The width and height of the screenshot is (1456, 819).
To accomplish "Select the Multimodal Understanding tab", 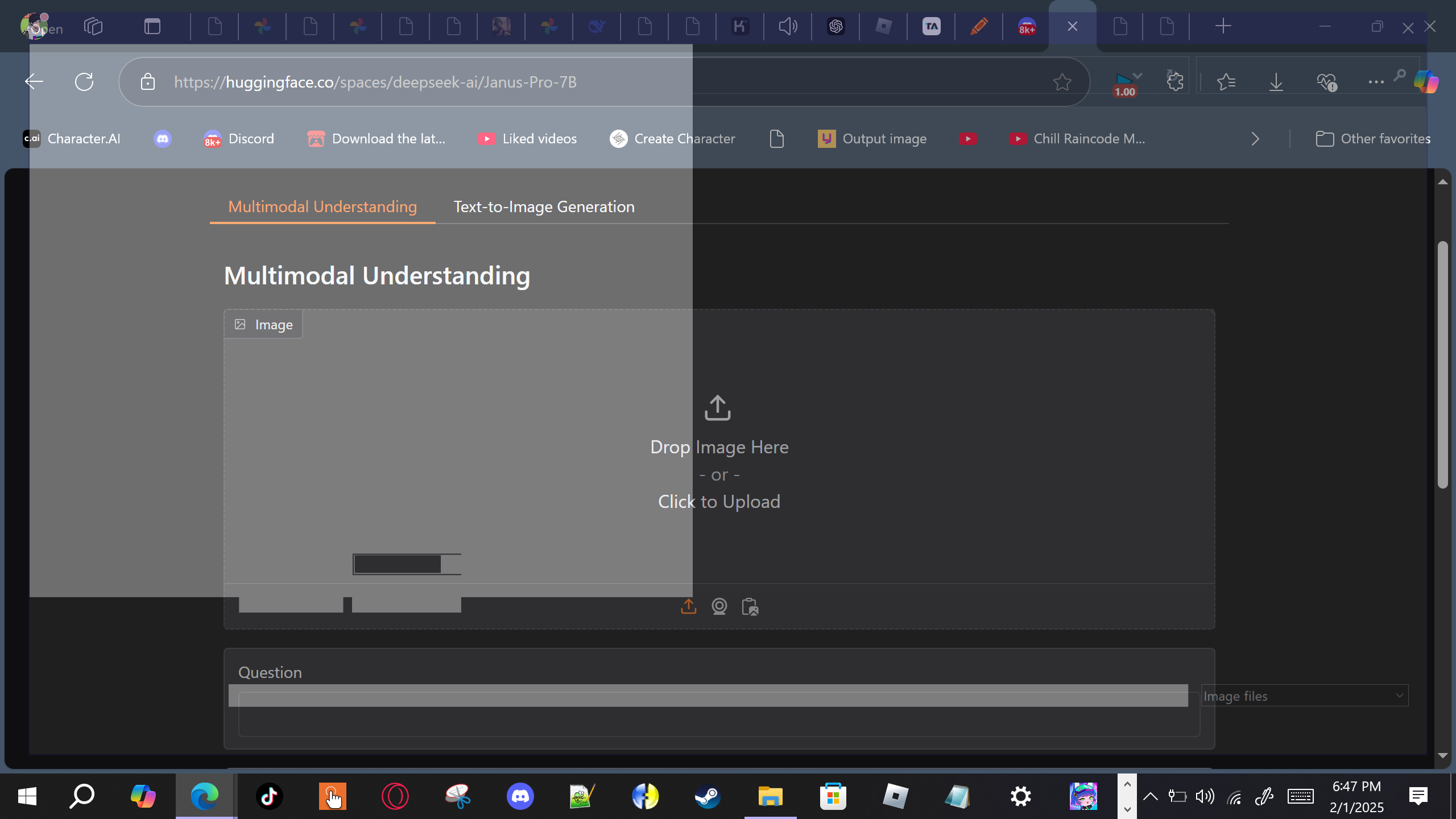I will click(x=322, y=207).
